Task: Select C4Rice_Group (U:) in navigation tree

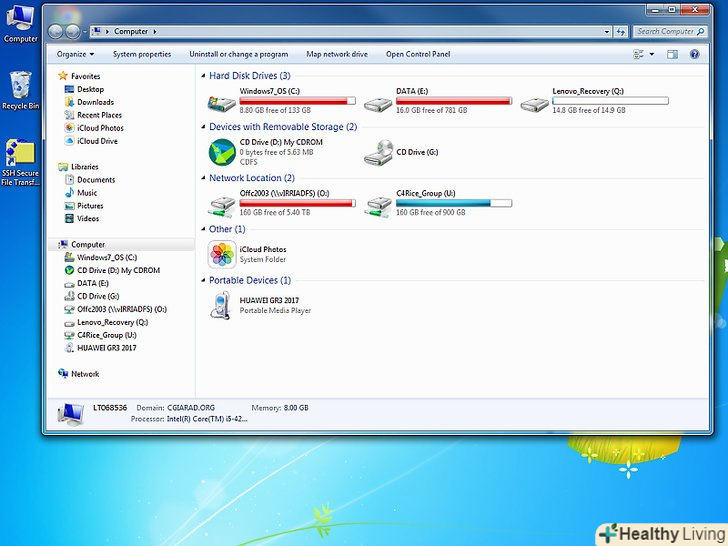Action: (106, 335)
